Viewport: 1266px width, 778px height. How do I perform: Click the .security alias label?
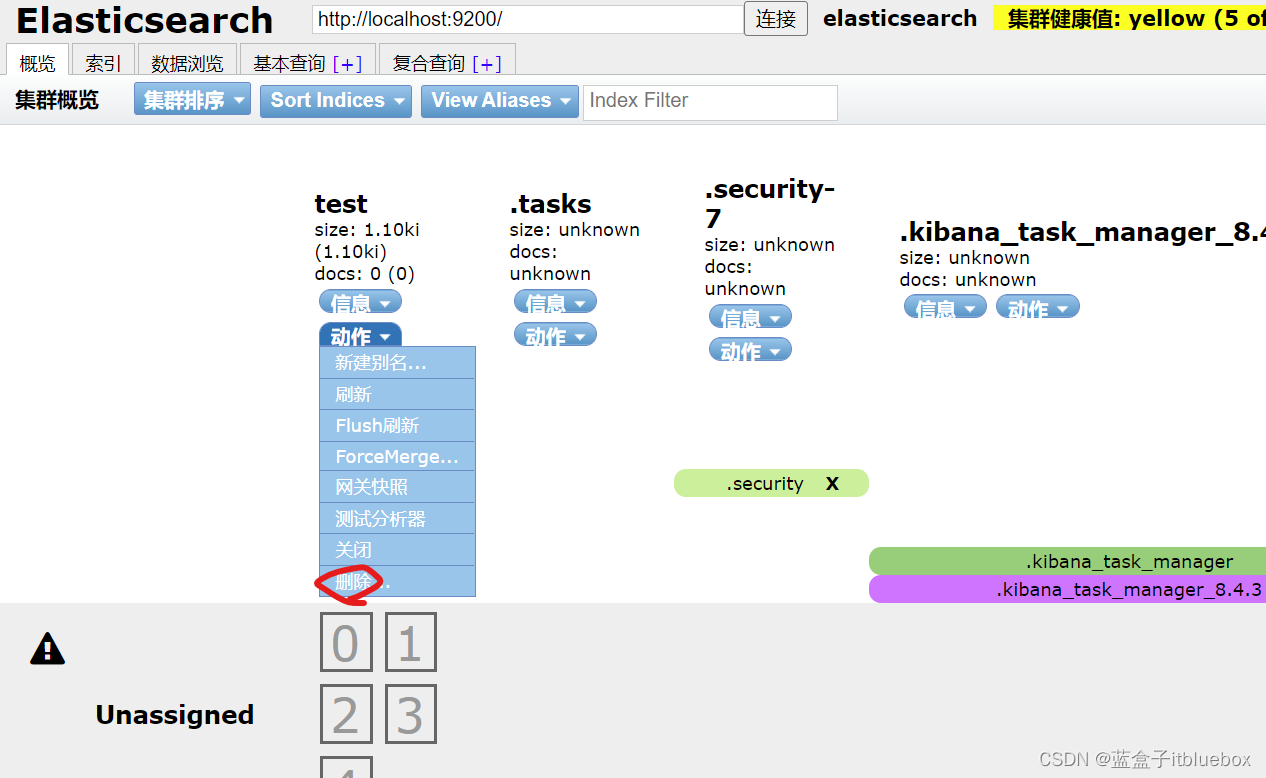tap(765, 484)
